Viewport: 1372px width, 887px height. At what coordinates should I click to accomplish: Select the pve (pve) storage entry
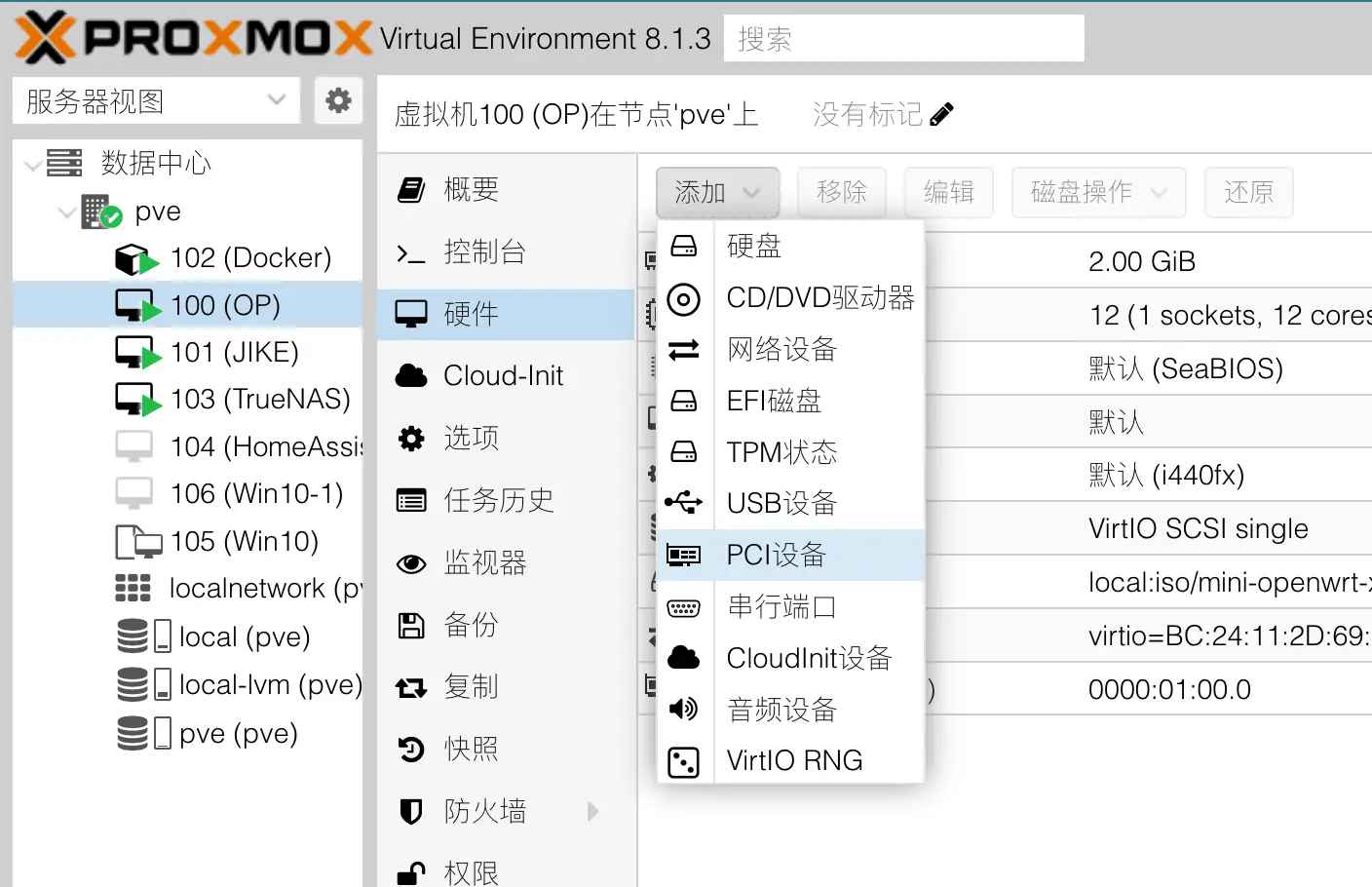(x=187, y=733)
